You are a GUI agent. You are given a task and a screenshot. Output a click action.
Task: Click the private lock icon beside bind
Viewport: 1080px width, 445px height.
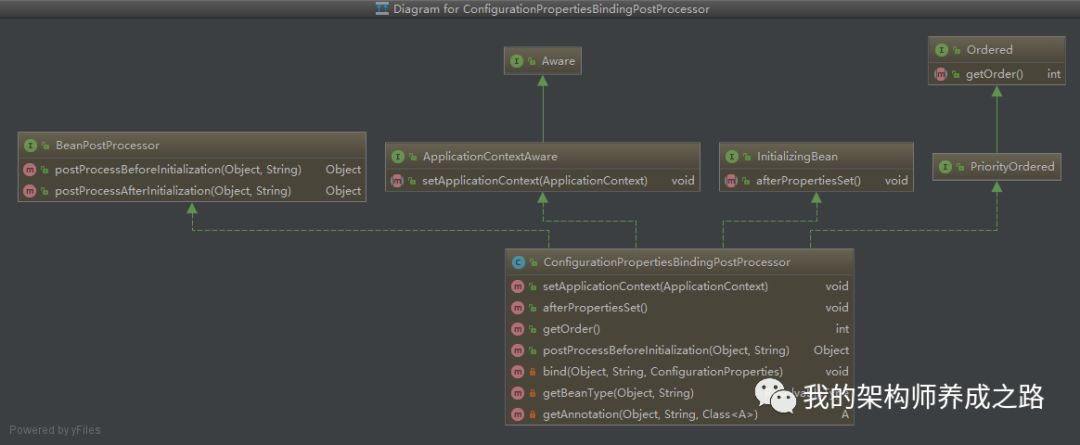[x=532, y=372]
